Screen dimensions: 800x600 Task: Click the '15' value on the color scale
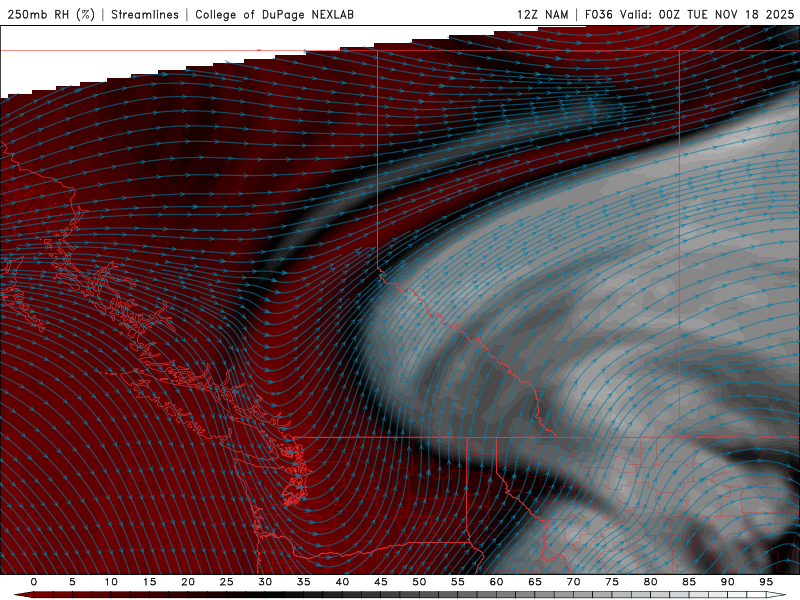pyautogui.click(x=149, y=582)
